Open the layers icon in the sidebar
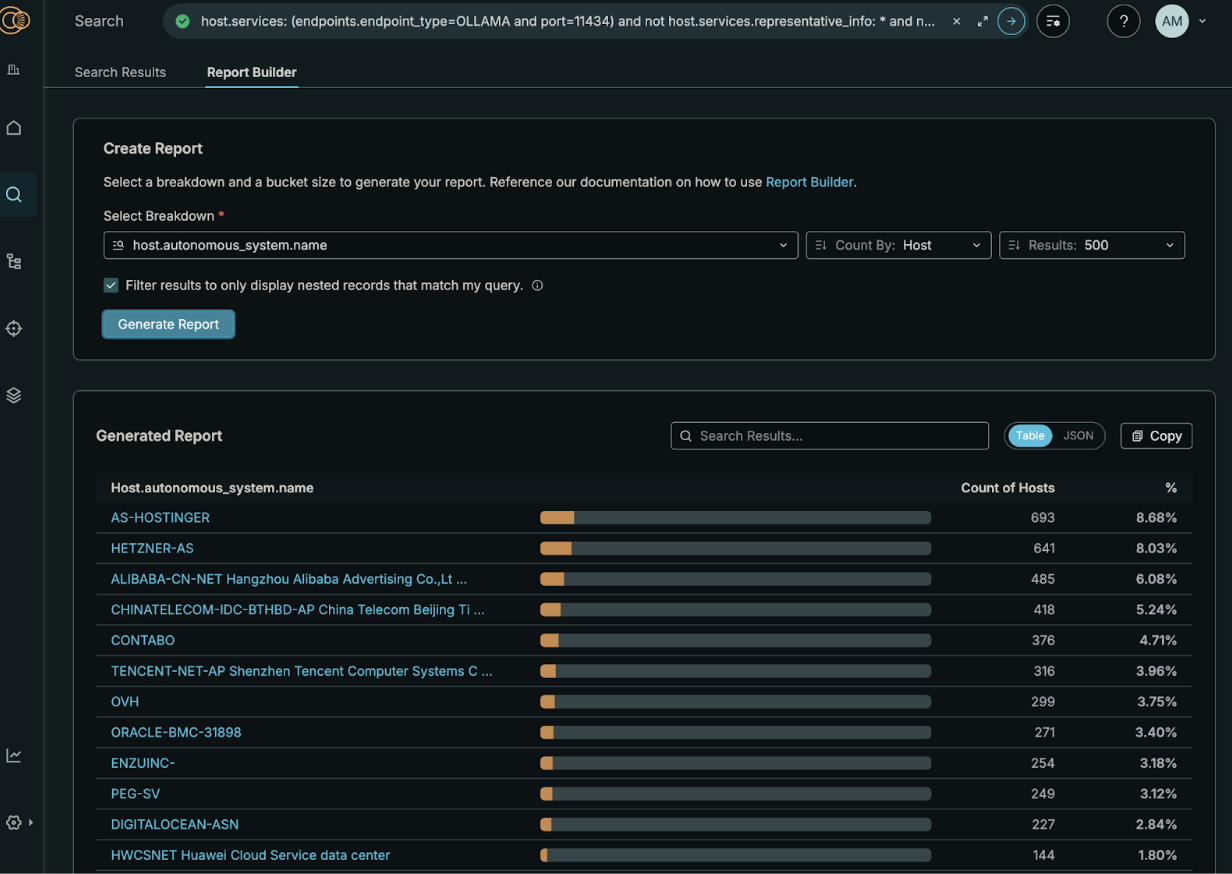The image size is (1232, 874). (14, 395)
